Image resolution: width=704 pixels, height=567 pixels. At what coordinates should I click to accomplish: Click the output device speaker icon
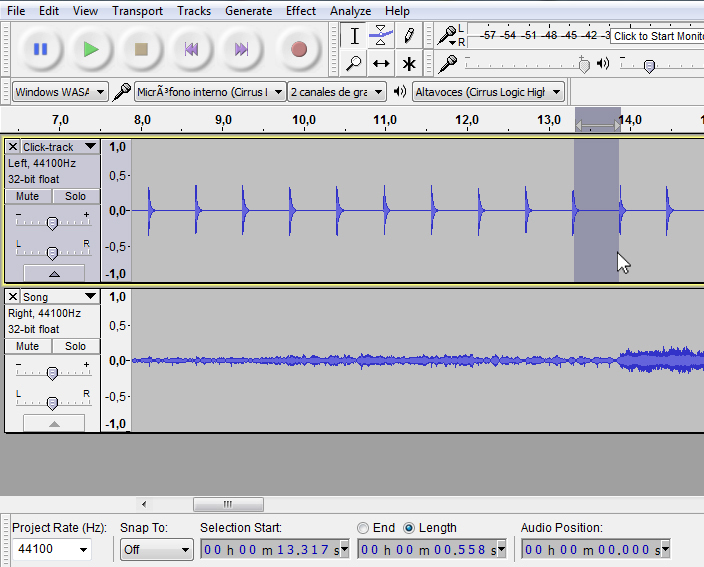coord(400,92)
